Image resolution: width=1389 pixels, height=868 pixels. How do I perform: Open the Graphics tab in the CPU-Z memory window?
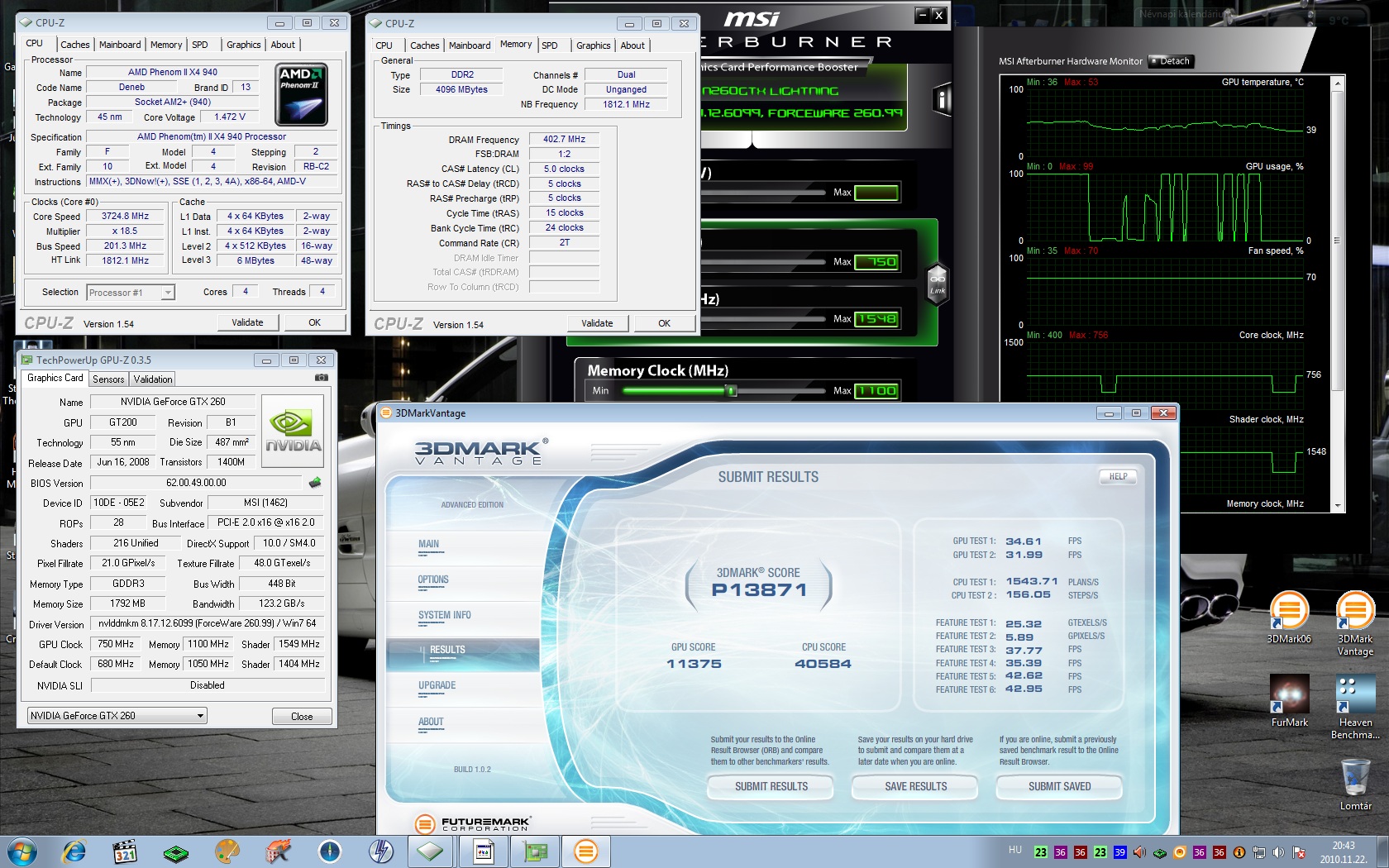pos(594,45)
